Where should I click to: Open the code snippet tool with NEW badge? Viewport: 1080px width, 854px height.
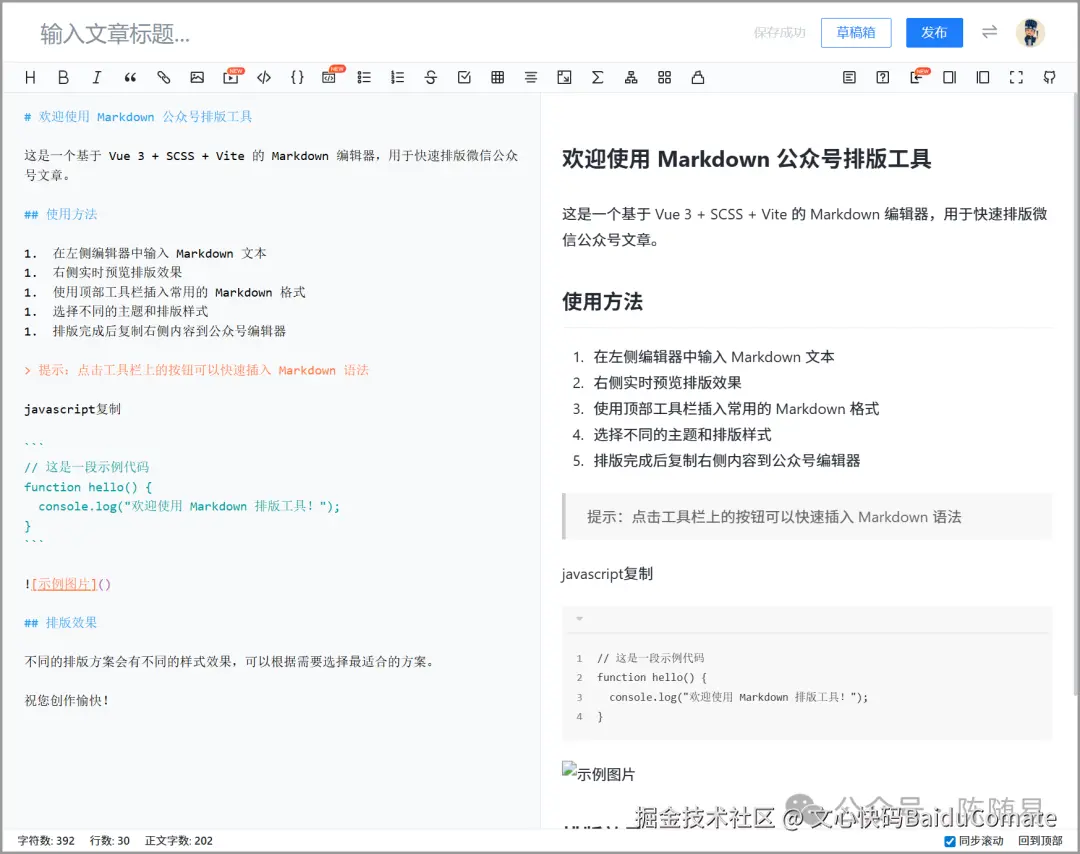click(330, 77)
